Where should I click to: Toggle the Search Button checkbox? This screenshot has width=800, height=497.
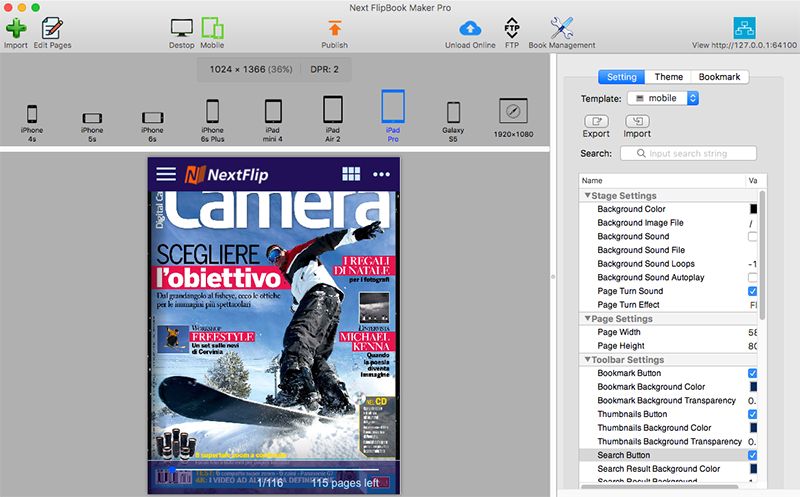click(x=752, y=455)
